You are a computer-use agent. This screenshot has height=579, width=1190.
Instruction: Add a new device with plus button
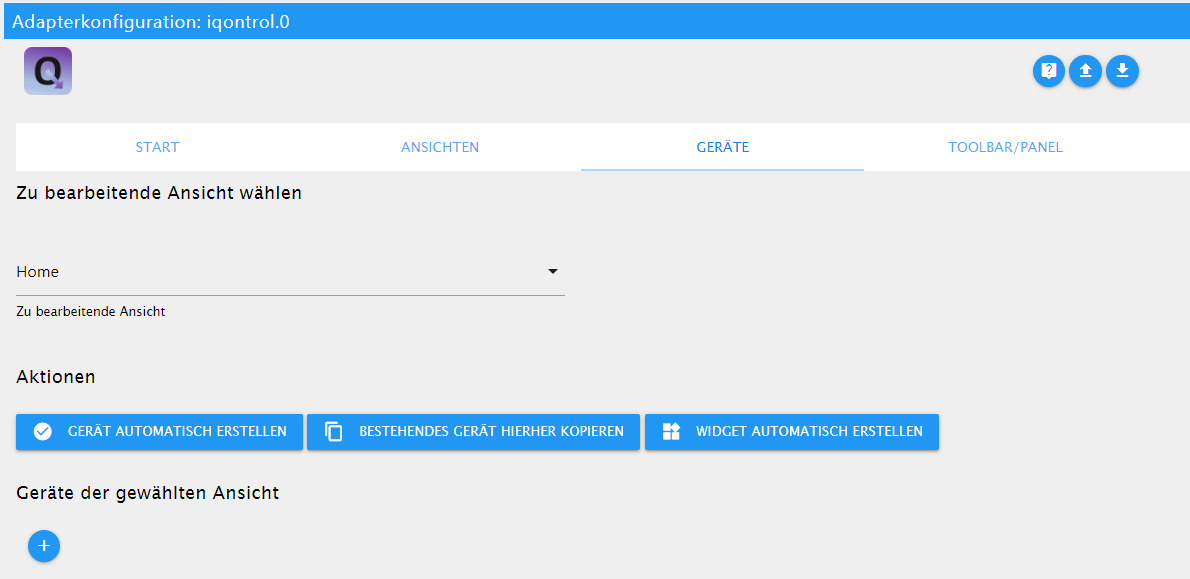click(x=44, y=546)
